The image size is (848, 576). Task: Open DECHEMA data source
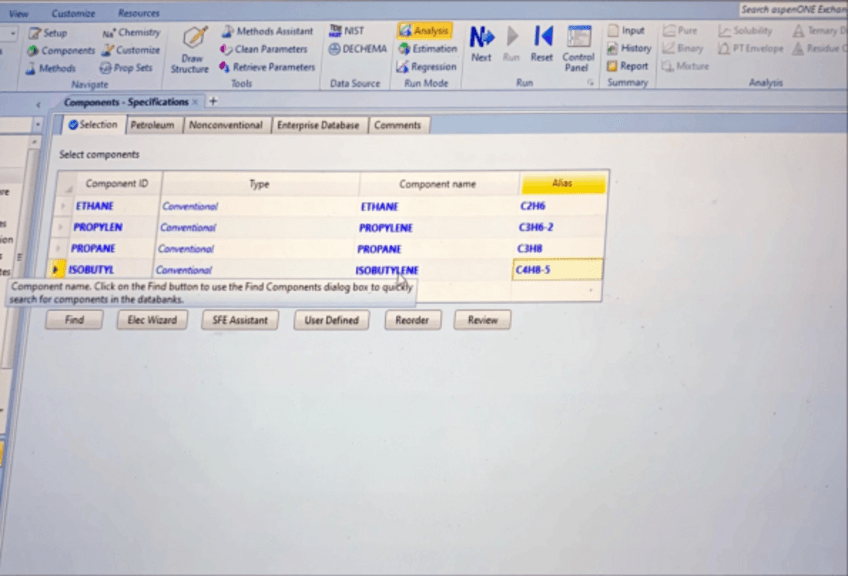(357, 49)
